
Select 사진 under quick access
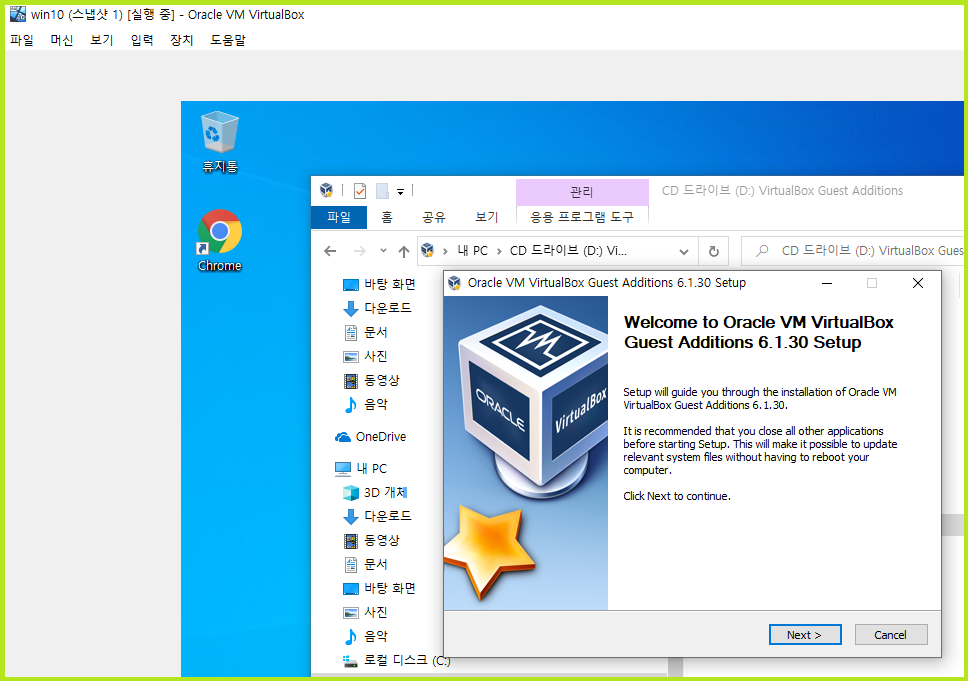(365, 356)
